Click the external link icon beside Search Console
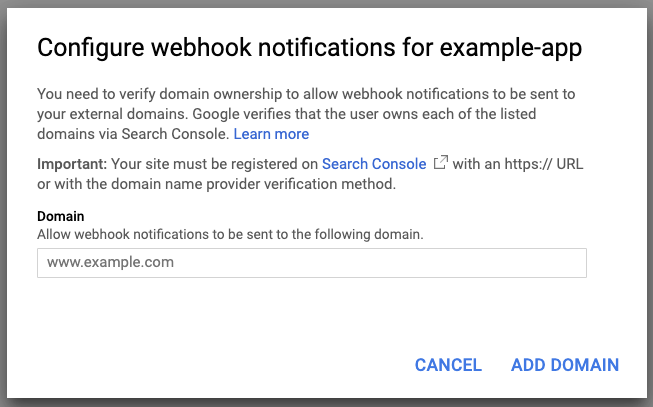The width and height of the screenshot is (653, 407). 439,163
